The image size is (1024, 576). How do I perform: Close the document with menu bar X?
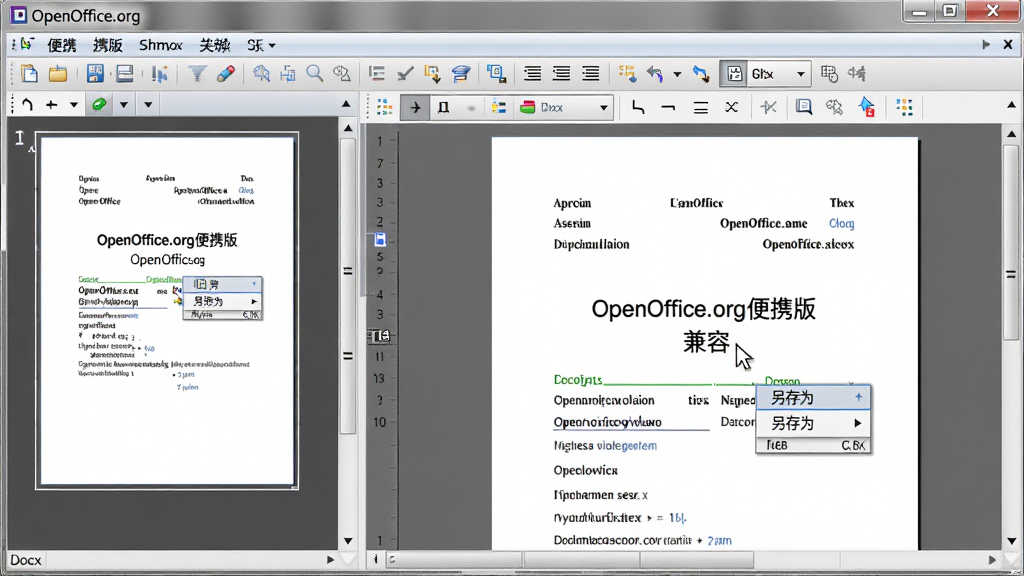1008,44
